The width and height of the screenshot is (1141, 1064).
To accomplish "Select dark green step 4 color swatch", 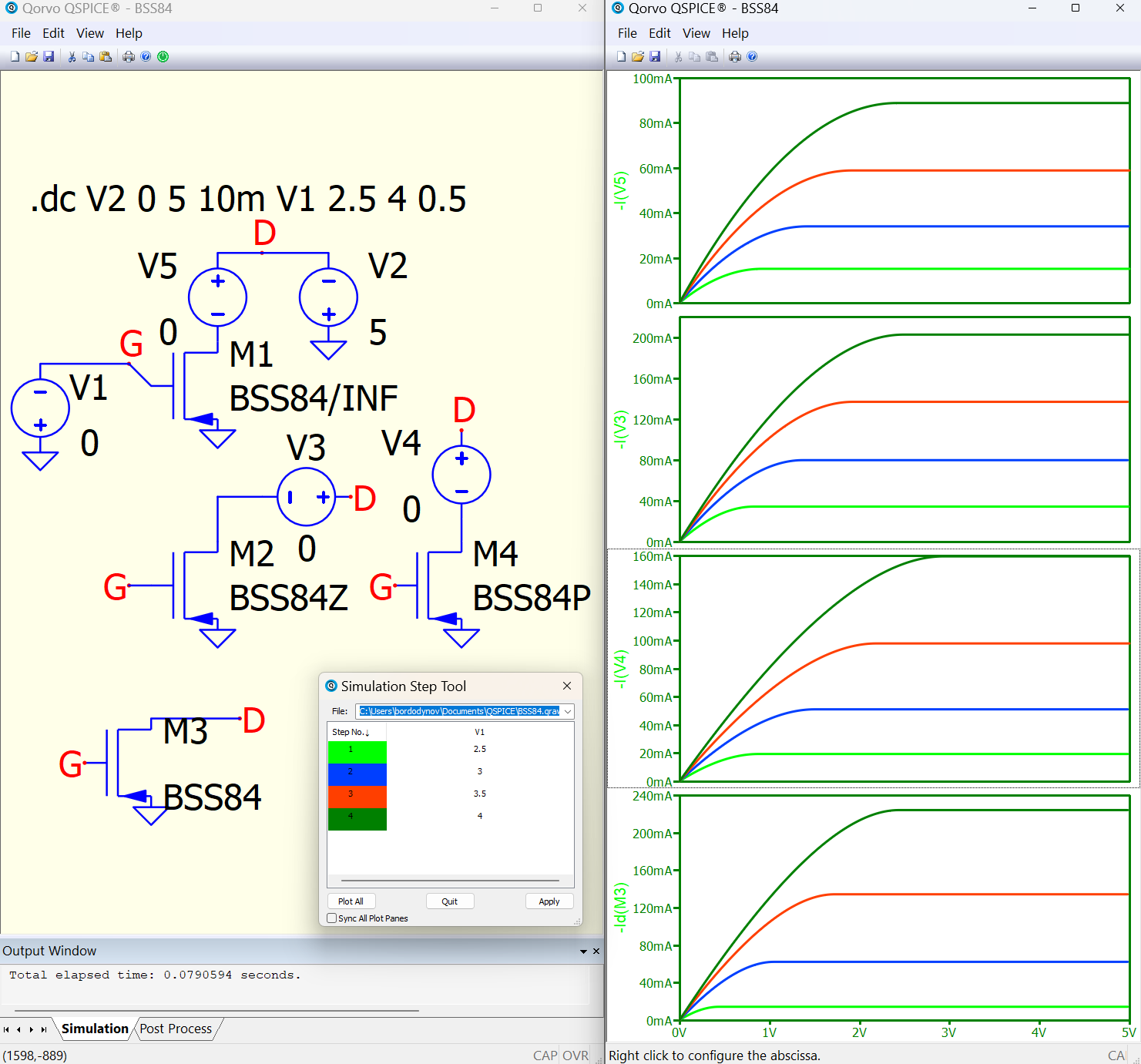I will (x=357, y=819).
